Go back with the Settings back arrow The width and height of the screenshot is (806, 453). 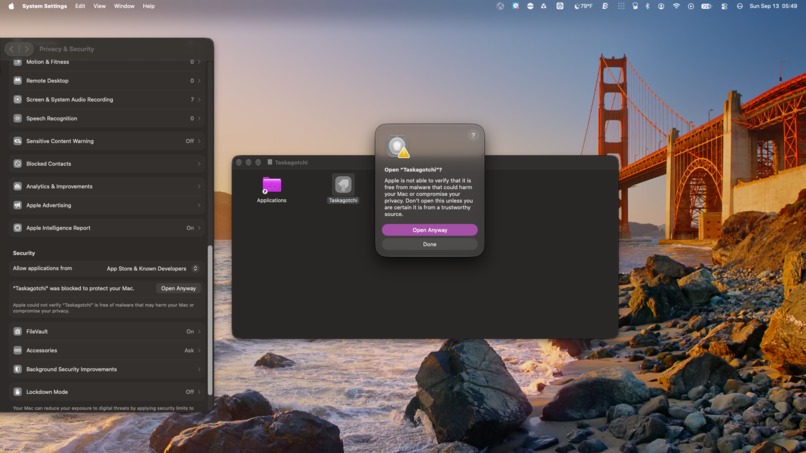click(x=12, y=49)
